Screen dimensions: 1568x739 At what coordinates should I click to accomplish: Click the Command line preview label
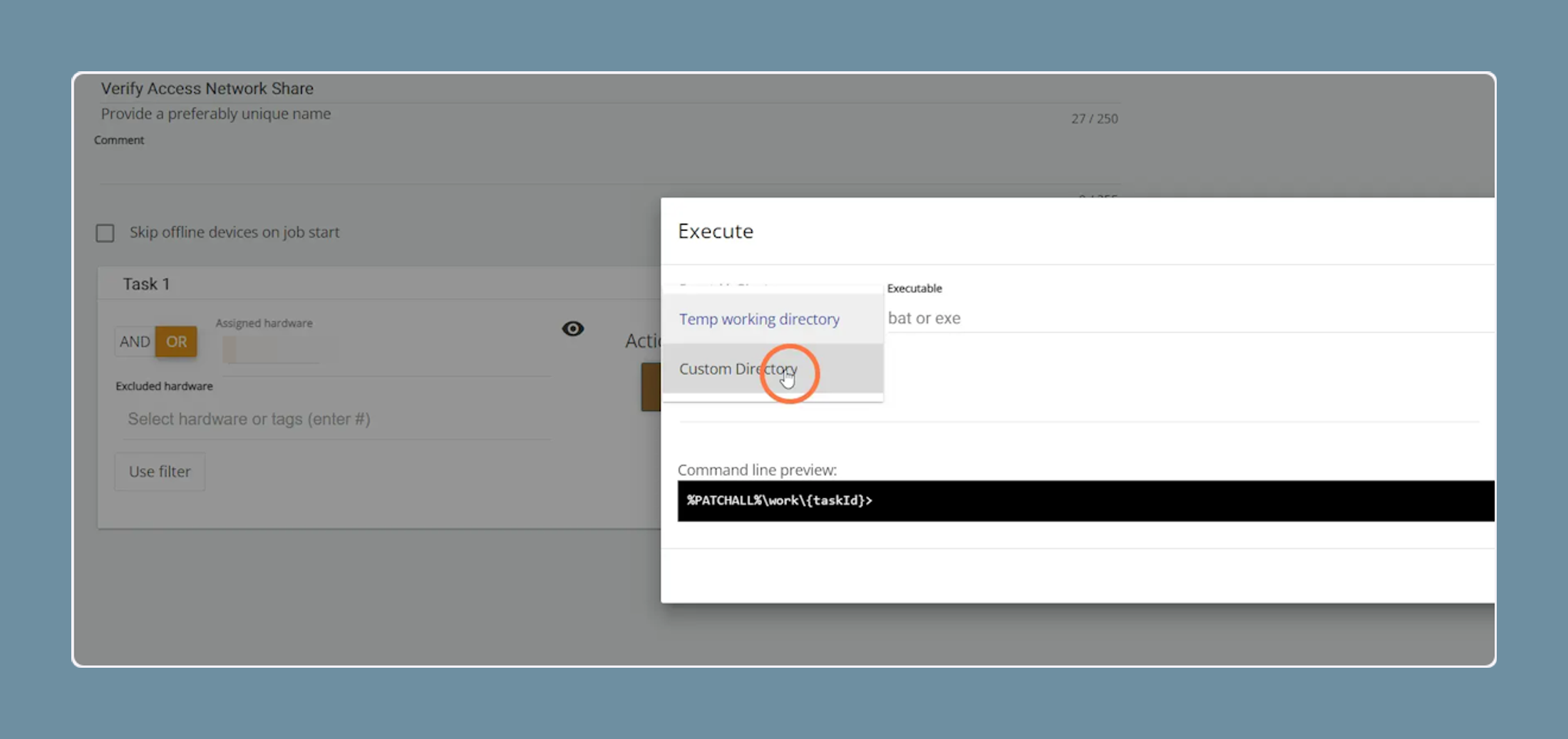tap(757, 470)
